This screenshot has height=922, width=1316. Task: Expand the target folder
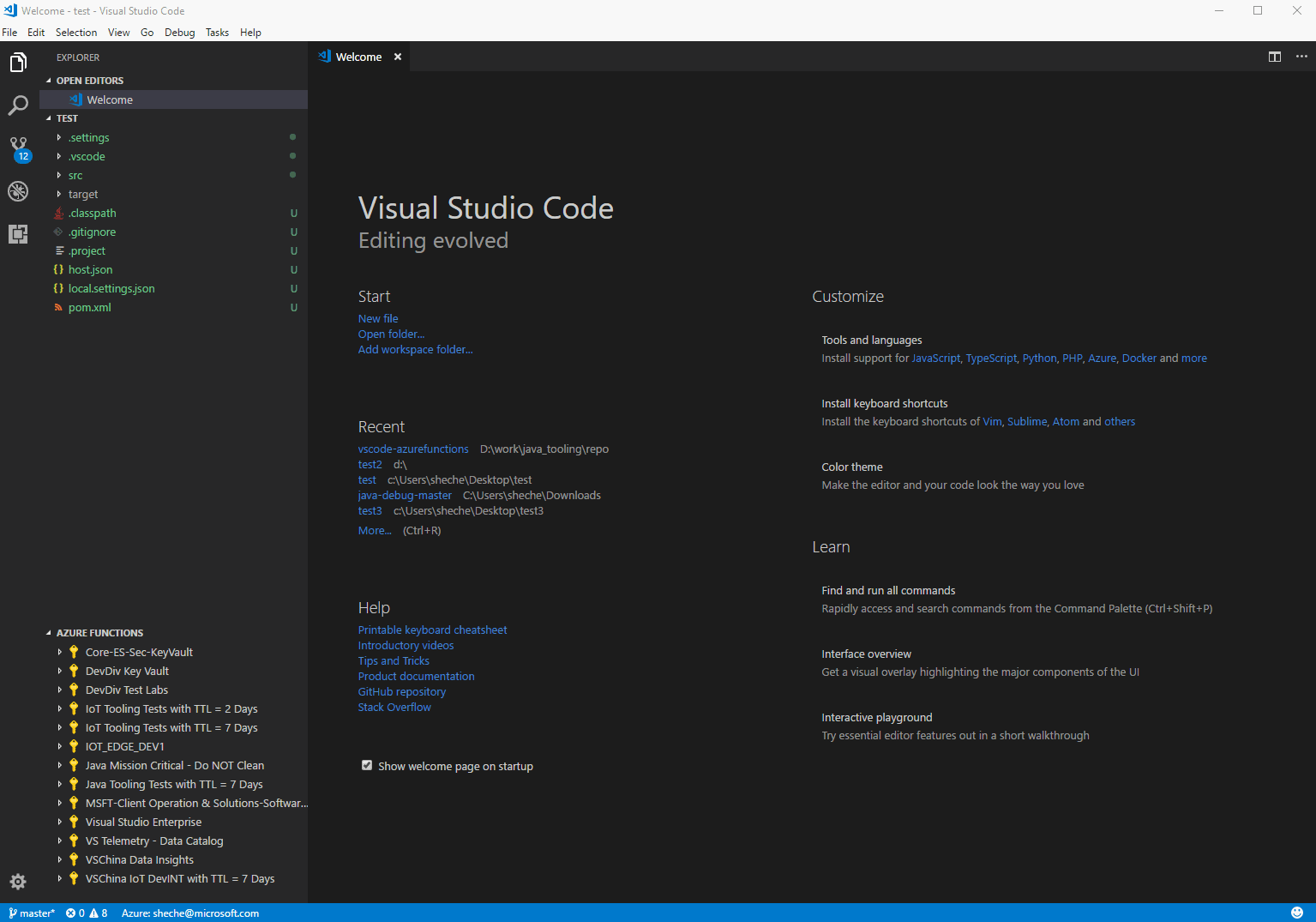(x=59, y=194)
